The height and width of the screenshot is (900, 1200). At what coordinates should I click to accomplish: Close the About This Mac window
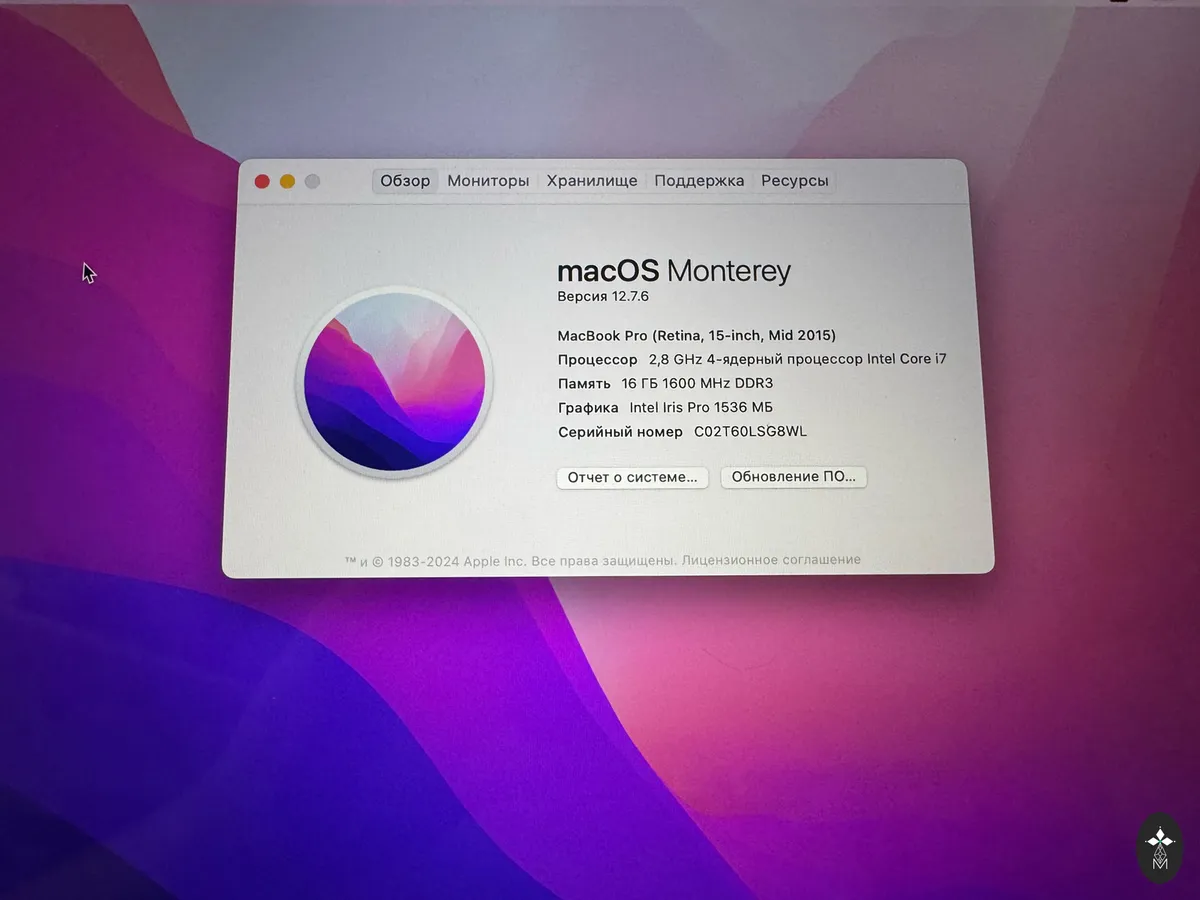pyautogui.click(x=262, y=181)
